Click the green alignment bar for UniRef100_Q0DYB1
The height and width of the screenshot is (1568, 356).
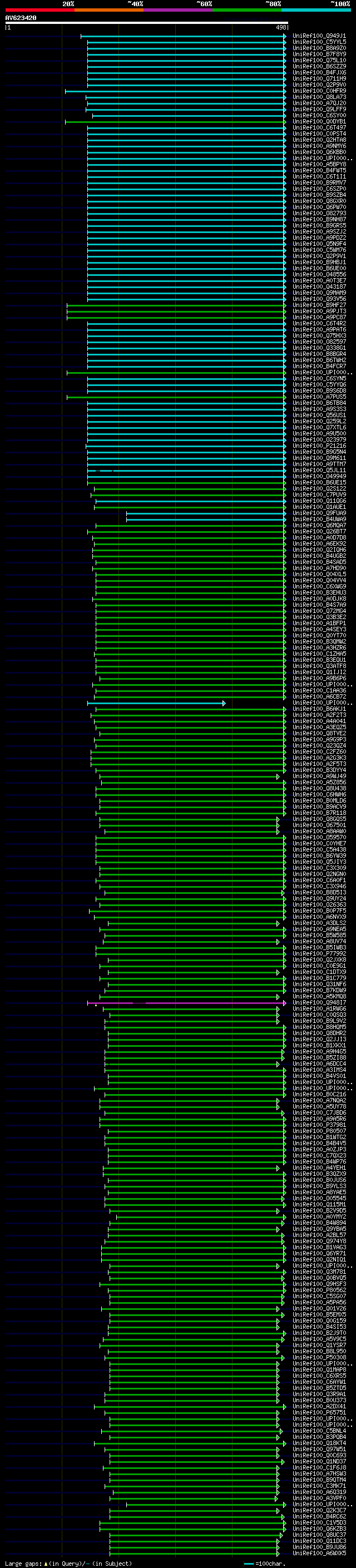point(175,122)
